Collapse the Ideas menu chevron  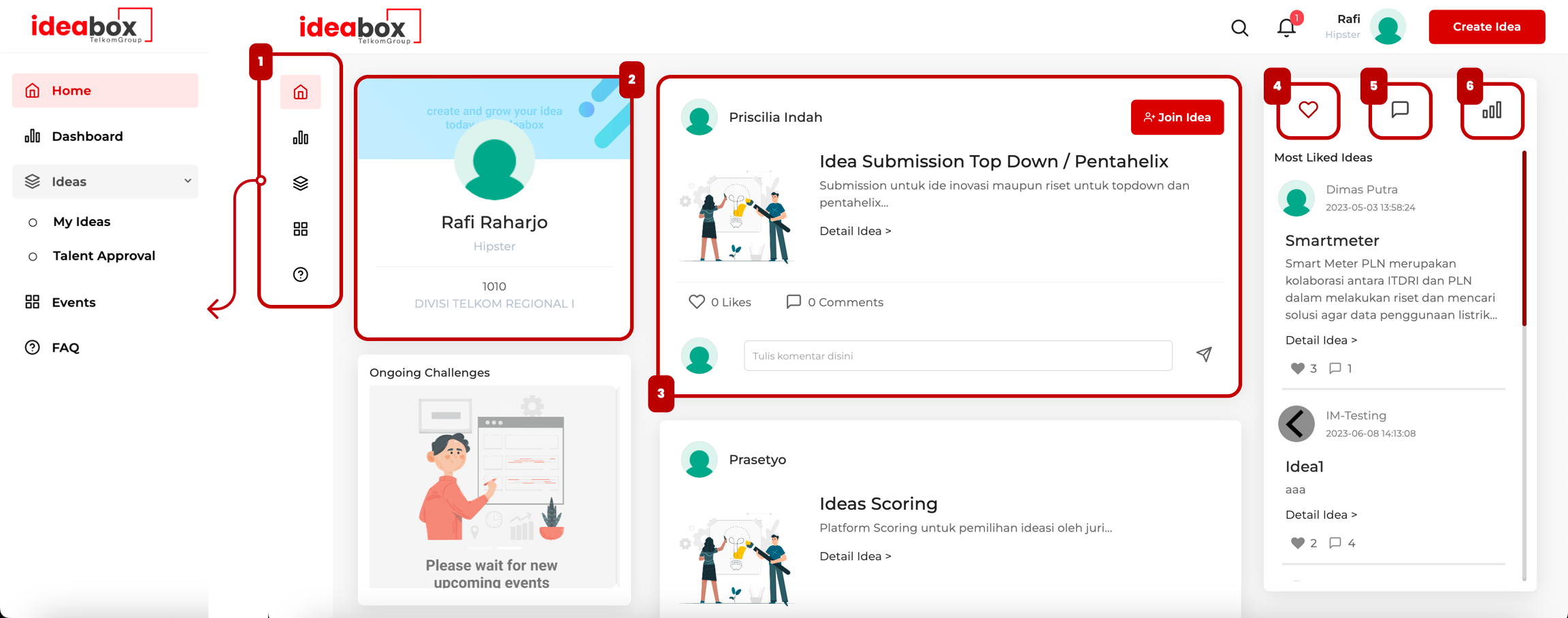coord(187,181)
